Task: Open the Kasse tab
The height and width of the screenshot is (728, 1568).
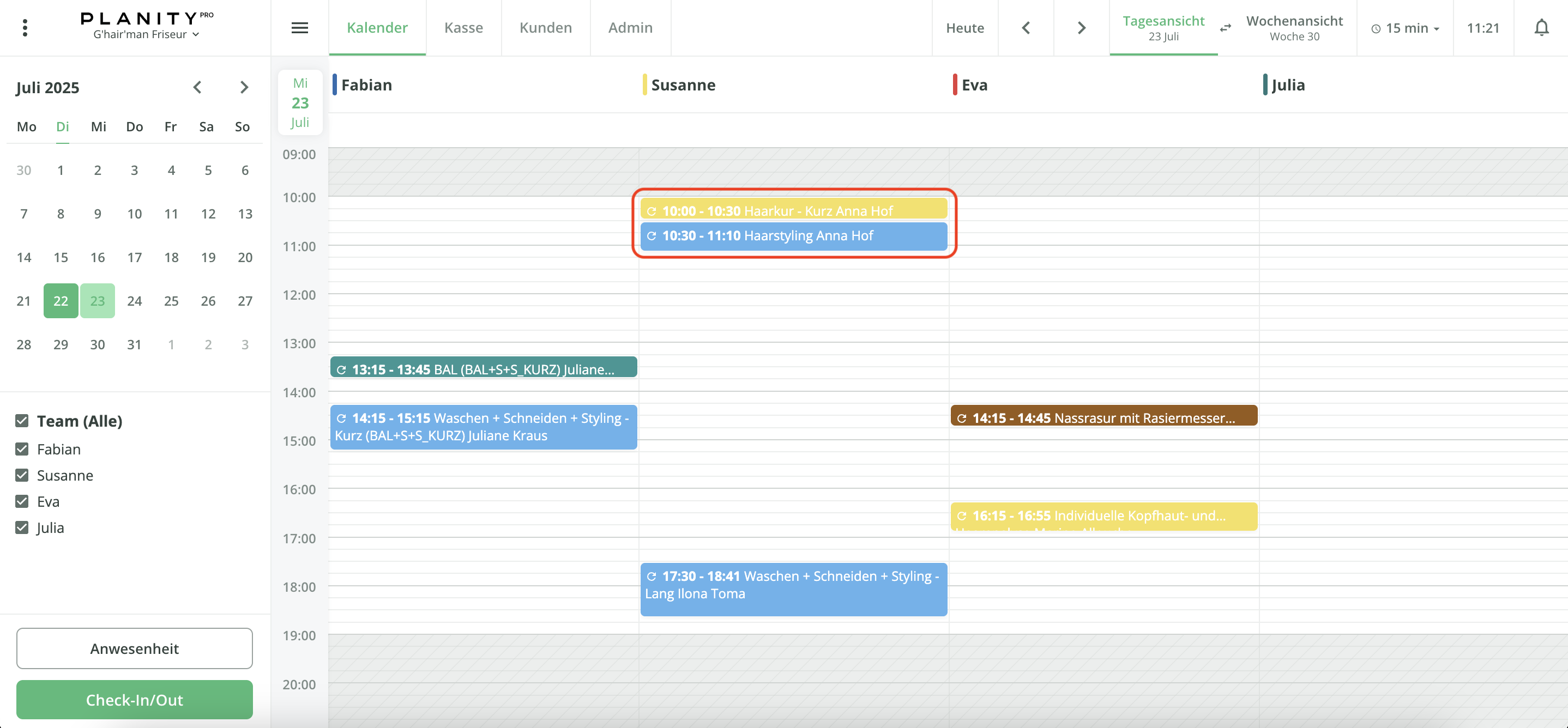Action: (x=463, y=28)
